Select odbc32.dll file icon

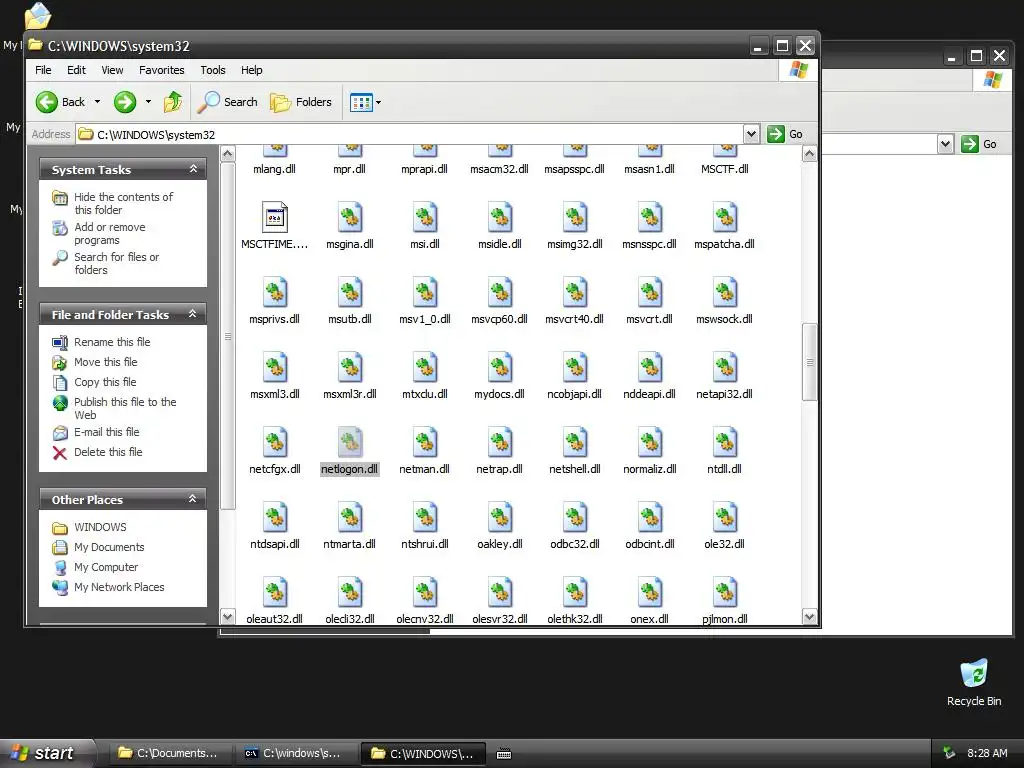click(x=575, y=518)
